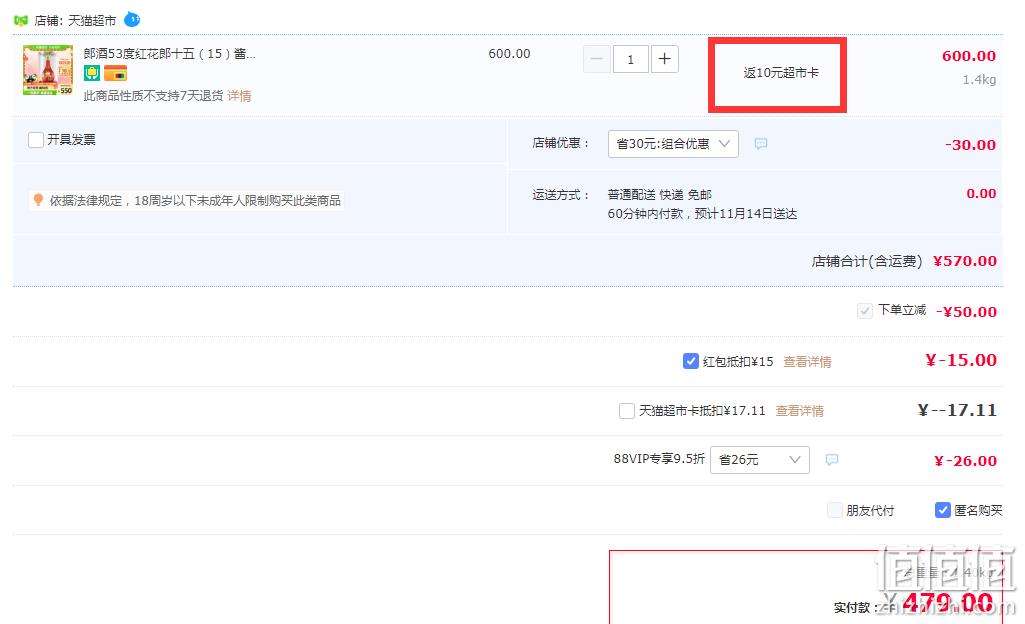The height and width of the screenshot is (624, 1025).
Task: Click the shipping text 普通配送 快递 免邮
Action: point(660,195)
